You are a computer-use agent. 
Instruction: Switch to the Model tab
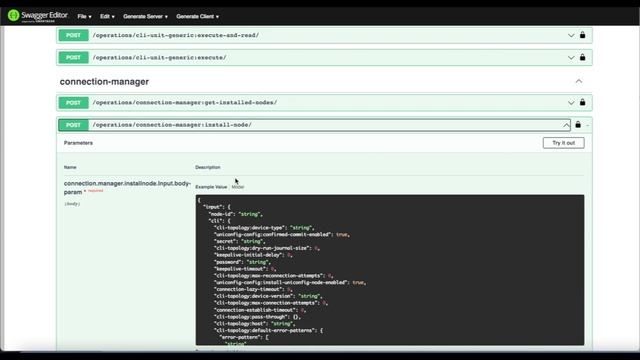click(x=238, y=187)
